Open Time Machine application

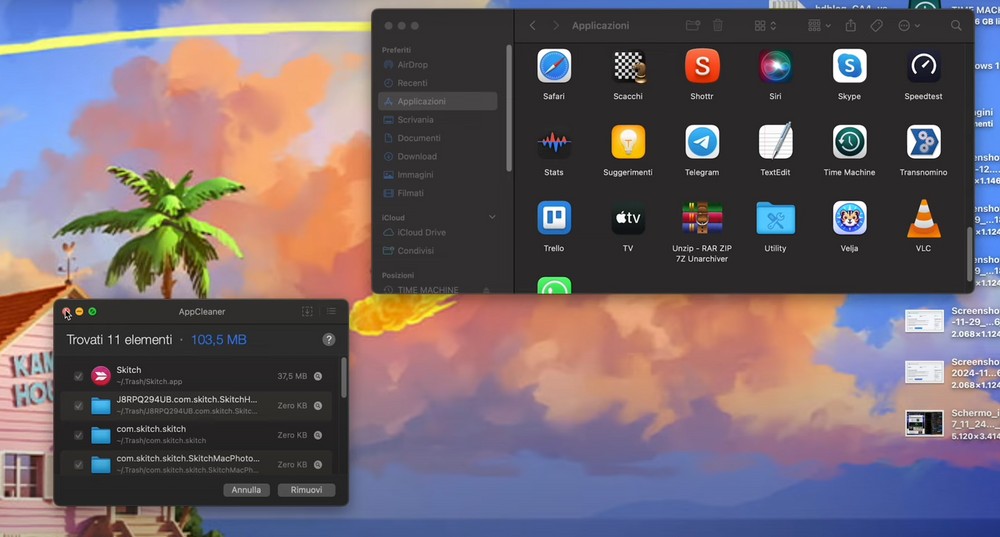[x=849, y=142]
